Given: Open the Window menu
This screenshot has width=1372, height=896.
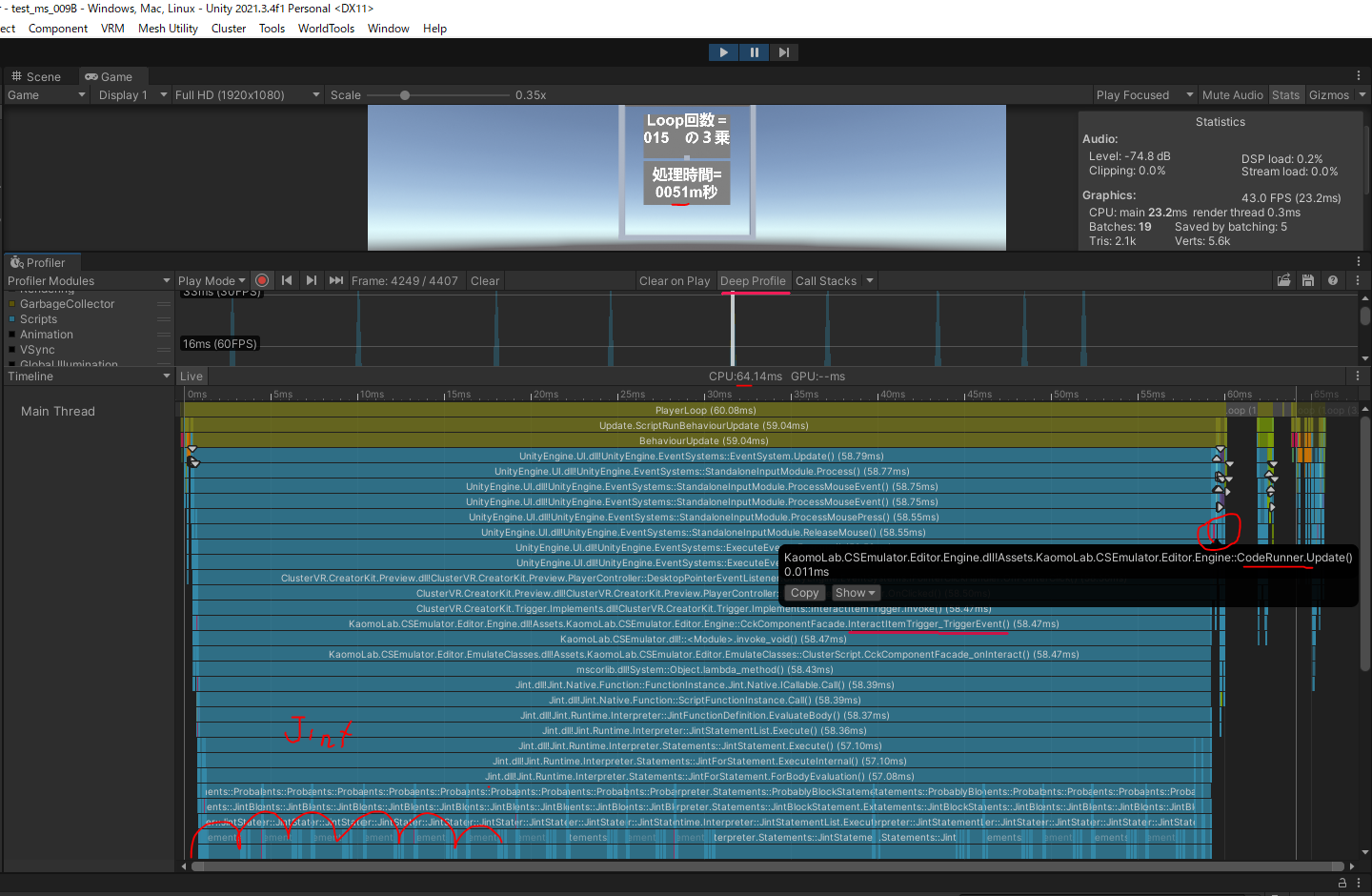Looking at the screenshot, I should [x=389, y=28].
